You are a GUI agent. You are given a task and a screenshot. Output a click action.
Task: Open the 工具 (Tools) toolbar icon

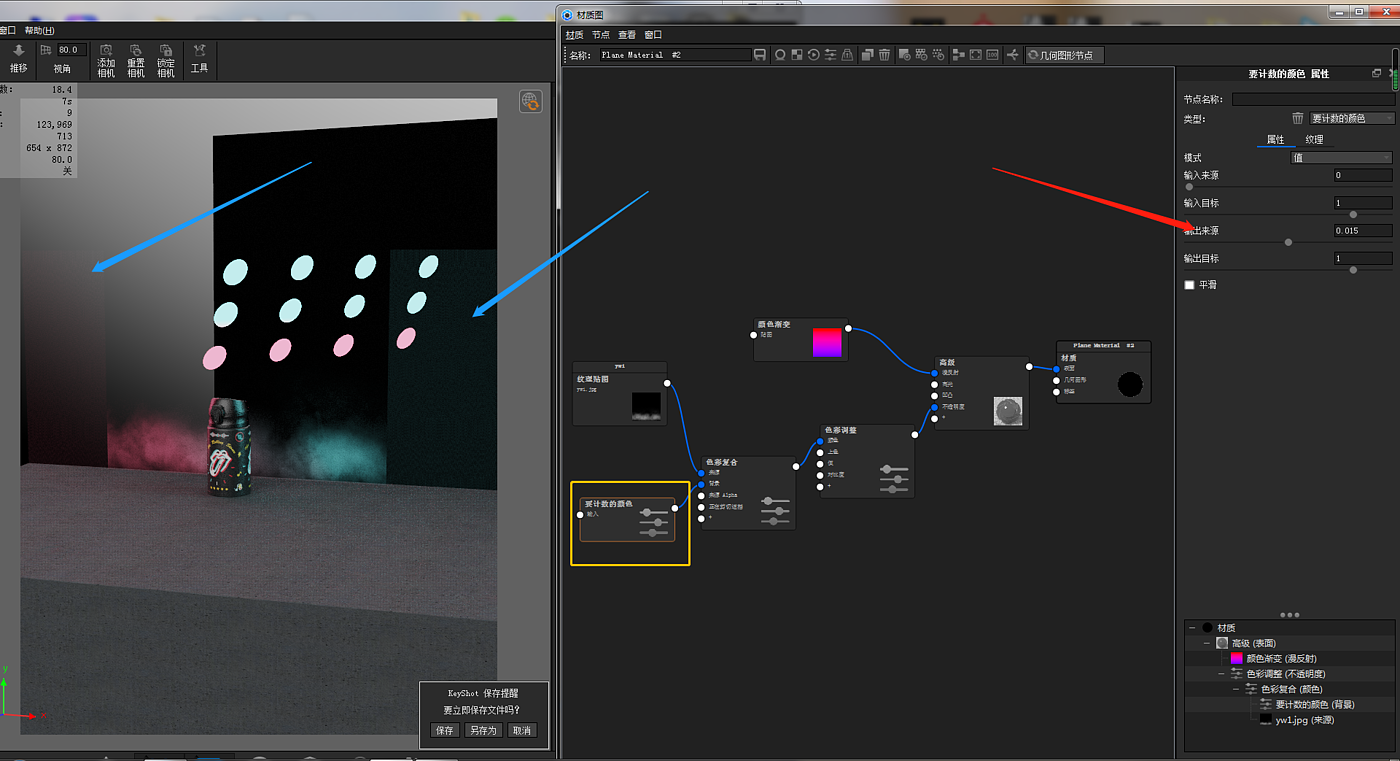pyautogui.click(x=199, y=58)
